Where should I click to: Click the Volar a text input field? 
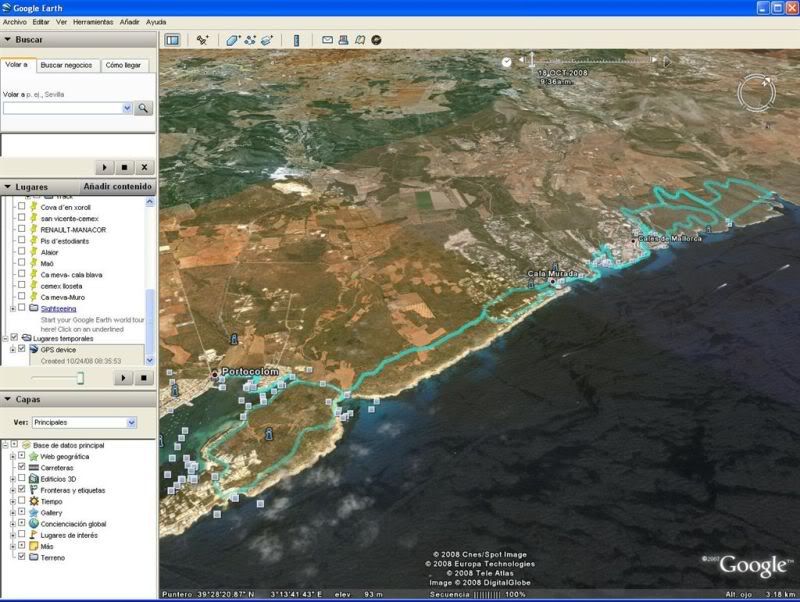pos(63,108)
